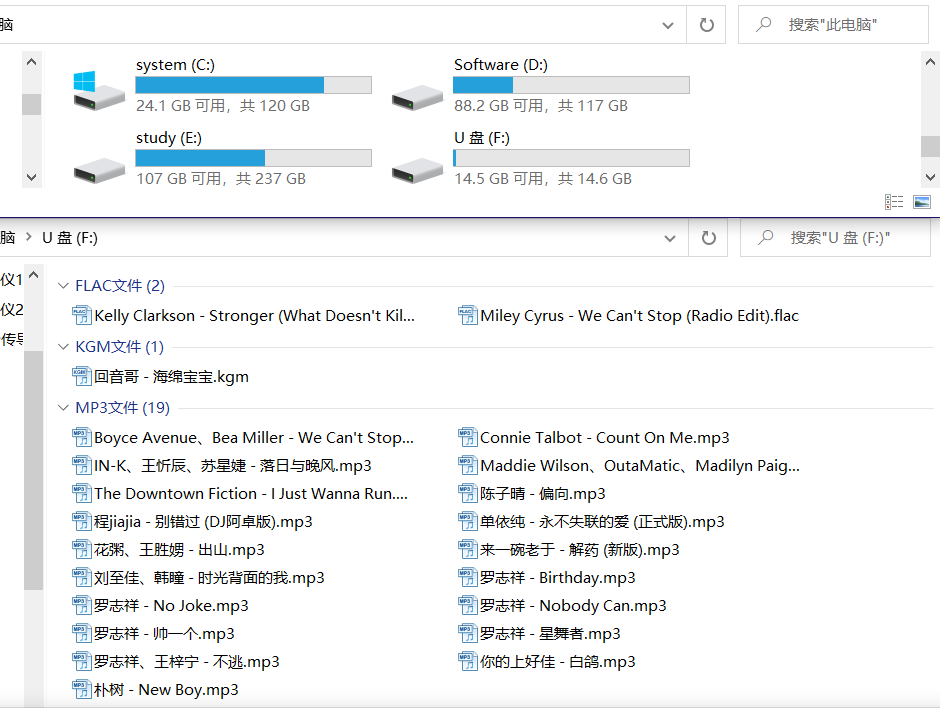
Task: Click the Miley Cyrus flac file icon
Action: (x=468, y=315)
